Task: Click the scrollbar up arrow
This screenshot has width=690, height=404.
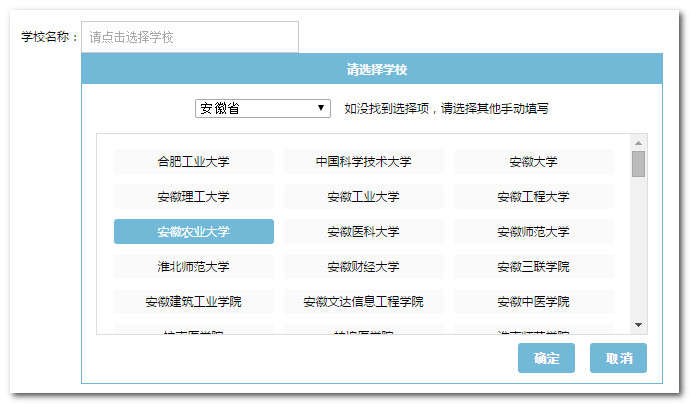Action: pos(639,143)
